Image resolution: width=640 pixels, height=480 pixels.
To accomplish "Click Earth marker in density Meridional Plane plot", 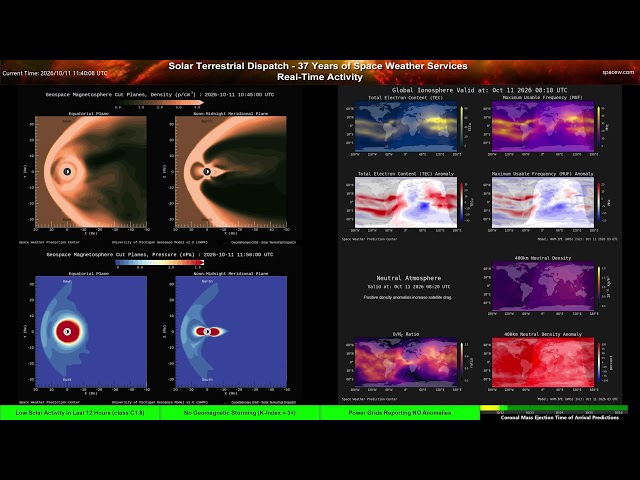I will coord(207,172).
